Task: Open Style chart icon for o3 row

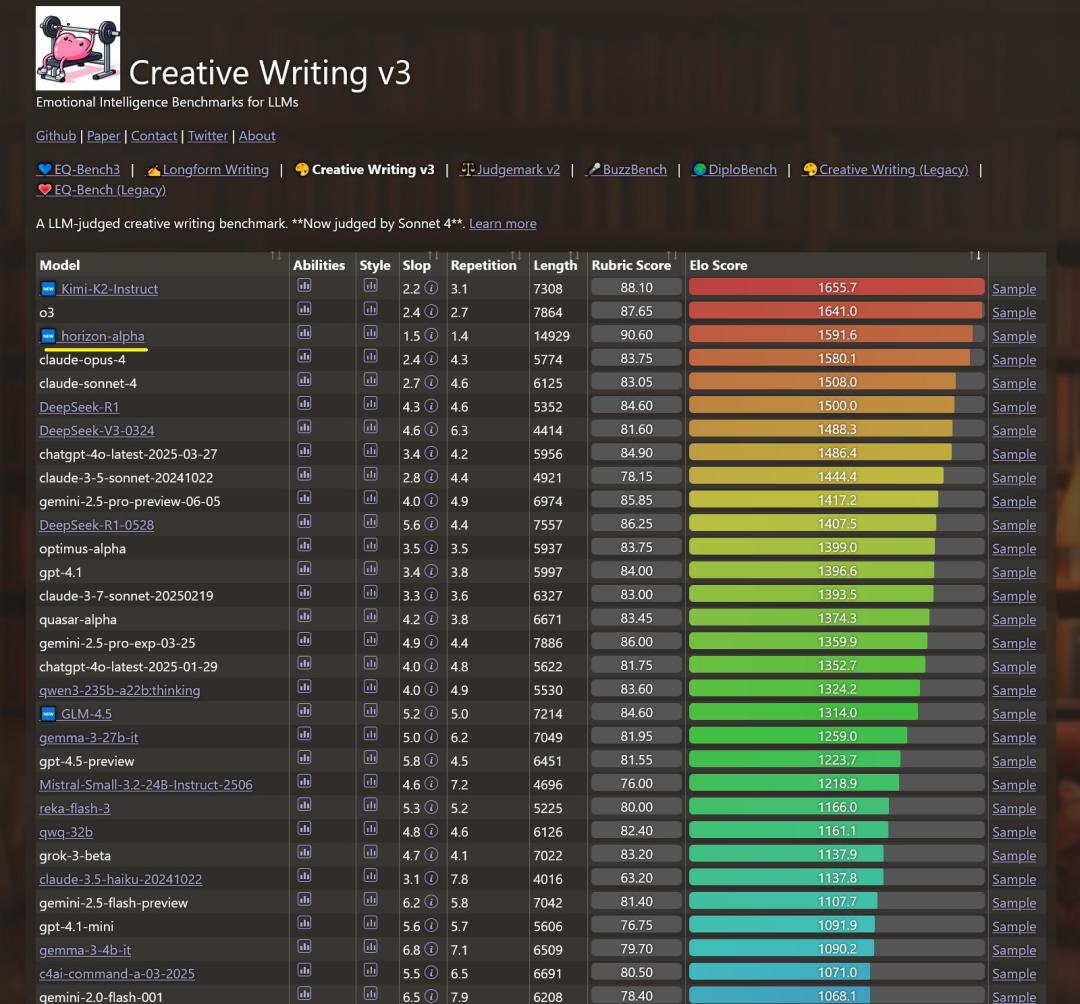Action: pyautogui.click(x=370, y=311)
